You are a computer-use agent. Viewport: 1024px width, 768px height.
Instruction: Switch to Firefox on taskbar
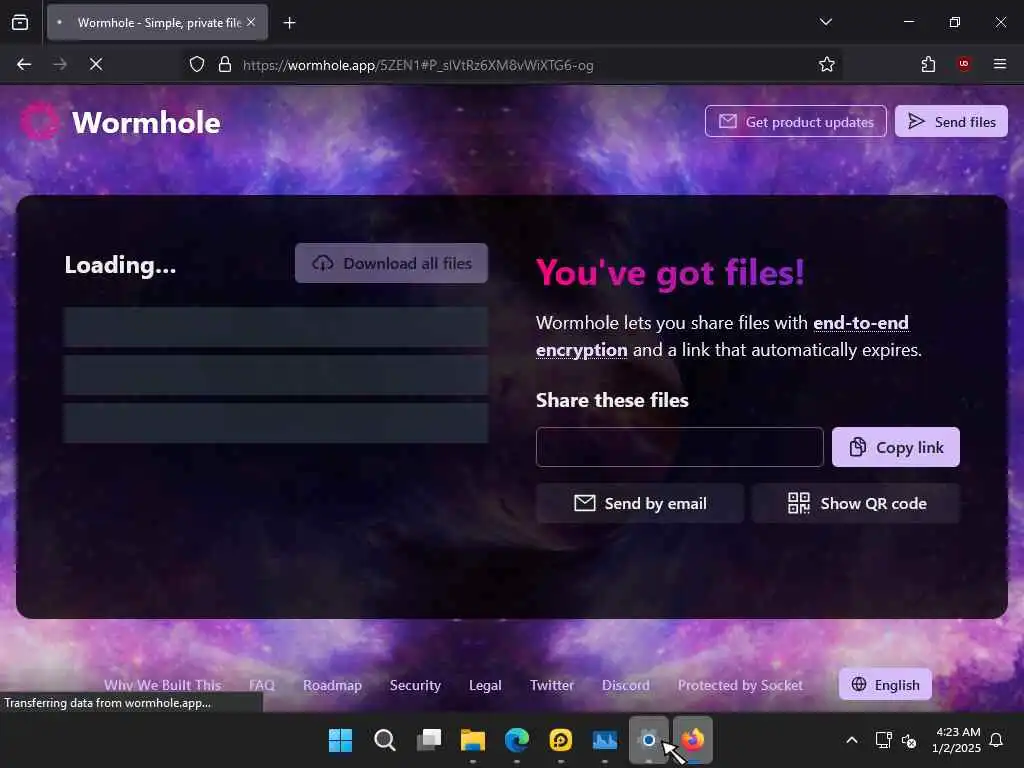[693, 740]
